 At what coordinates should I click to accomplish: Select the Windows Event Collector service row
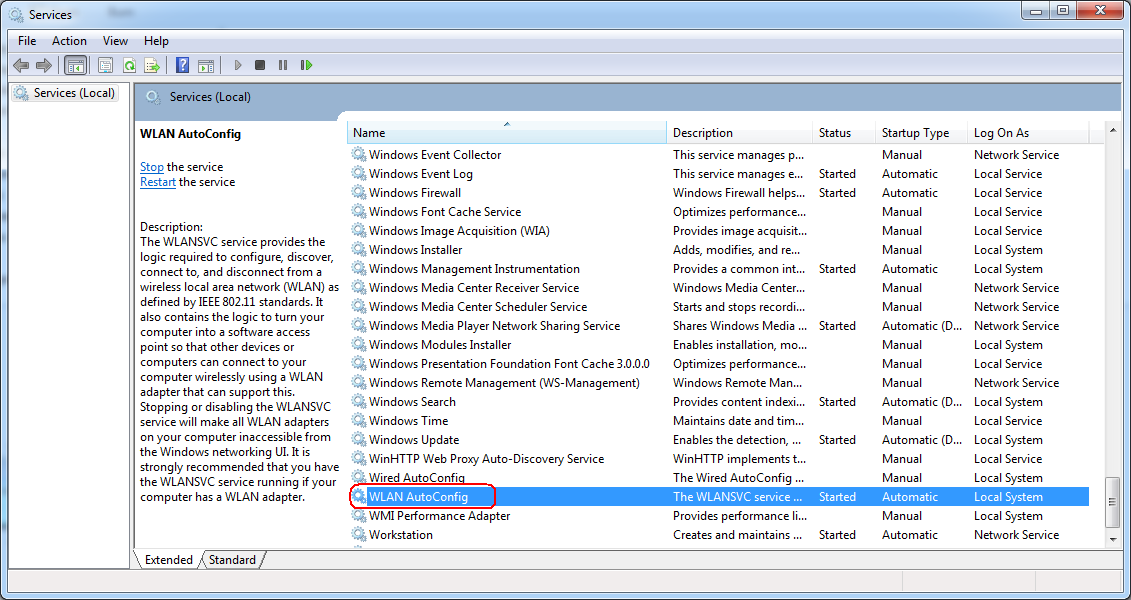[x=719, y=155]
